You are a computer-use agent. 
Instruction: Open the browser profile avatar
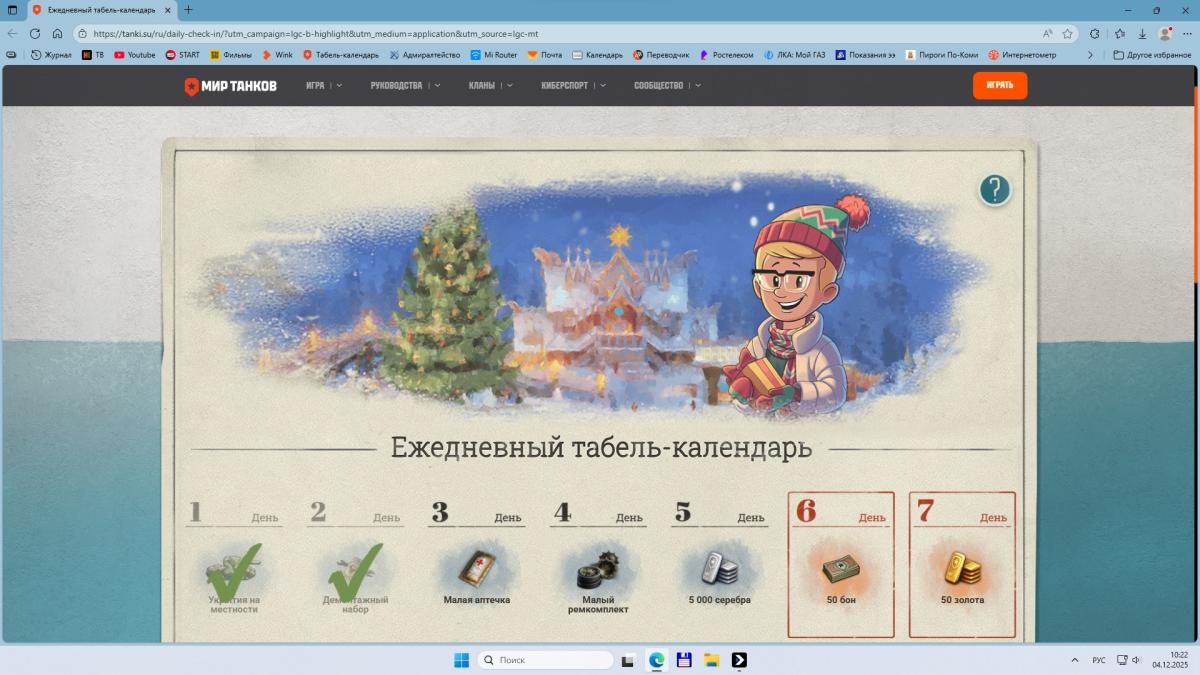pos(1165,33)
